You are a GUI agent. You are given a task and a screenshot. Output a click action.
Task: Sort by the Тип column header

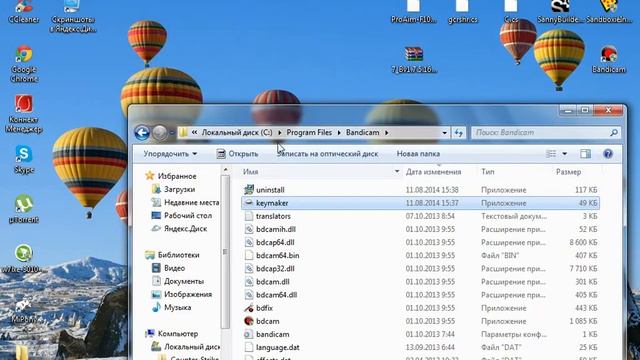click(x=488, y=172)
